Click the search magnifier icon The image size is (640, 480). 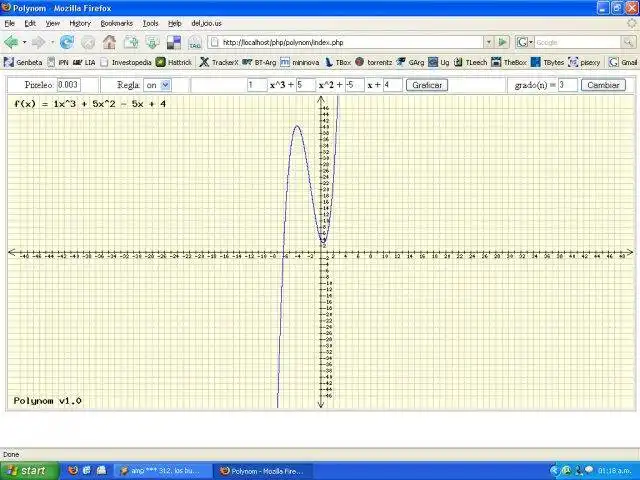coord(628,42)
